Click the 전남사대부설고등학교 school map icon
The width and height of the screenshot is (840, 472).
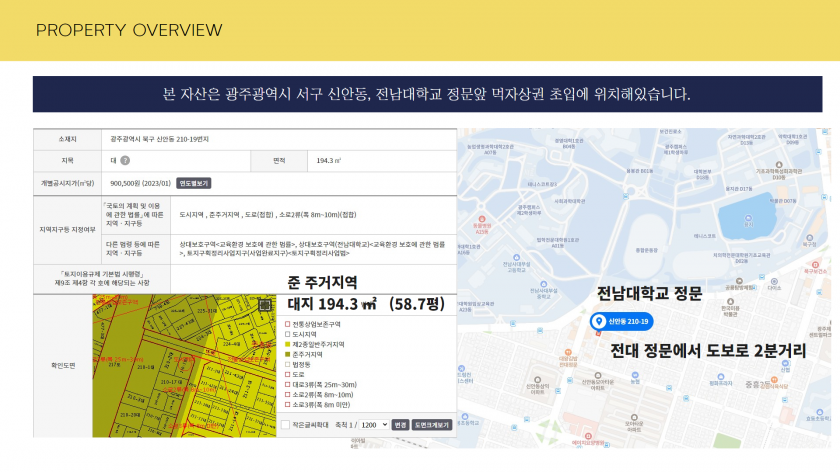coord(516,258)
